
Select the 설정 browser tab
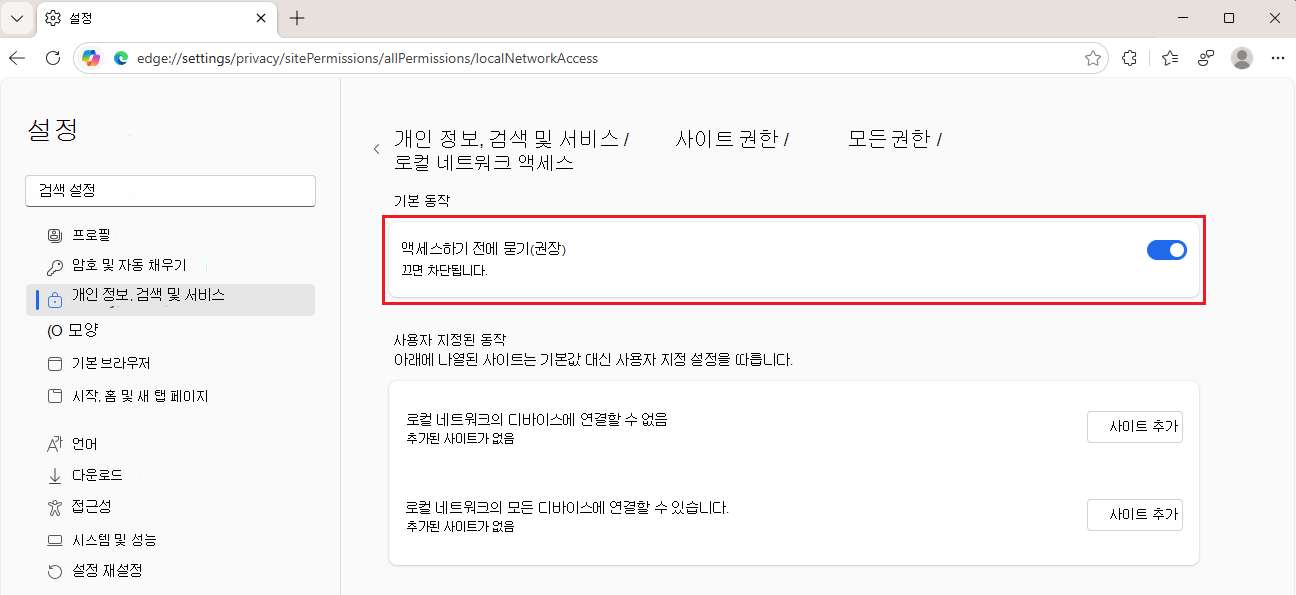(156, 18)
